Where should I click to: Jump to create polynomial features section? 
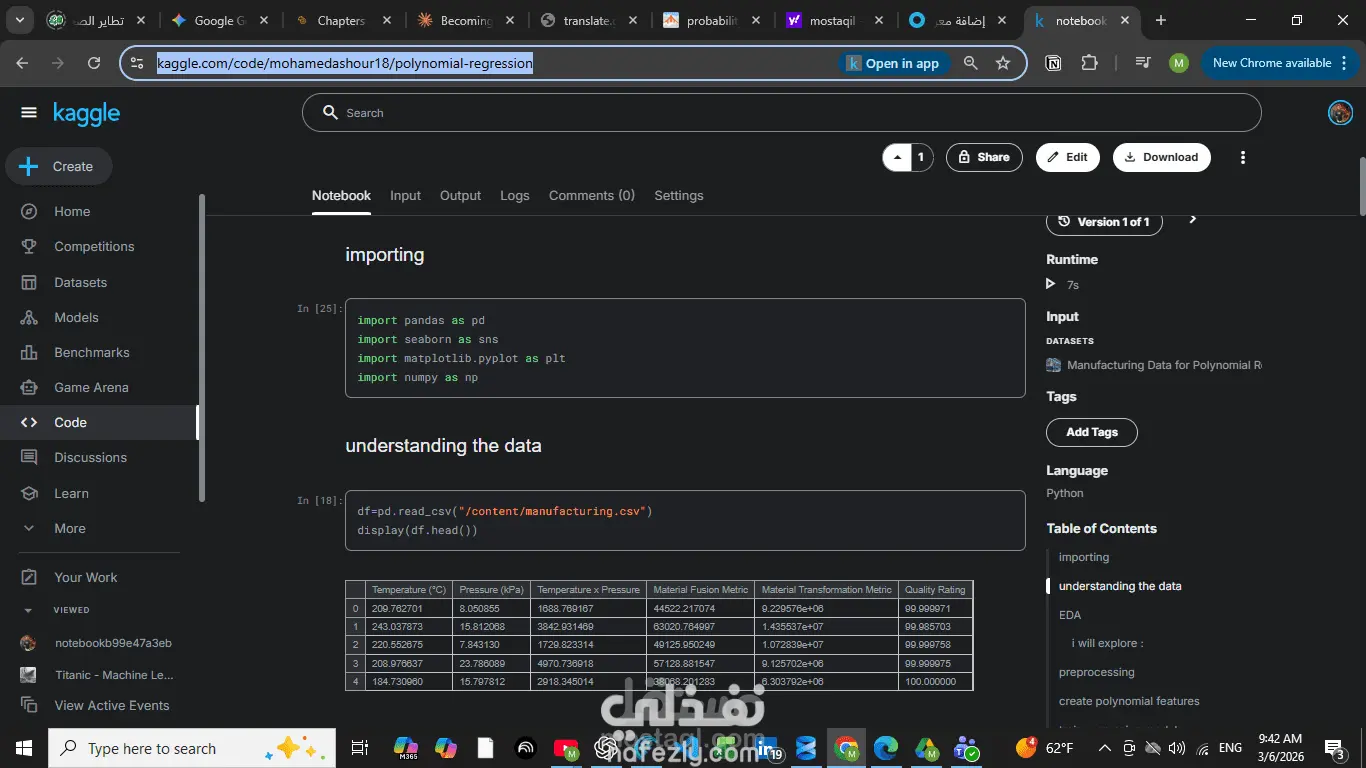[x=1129, y=701]
